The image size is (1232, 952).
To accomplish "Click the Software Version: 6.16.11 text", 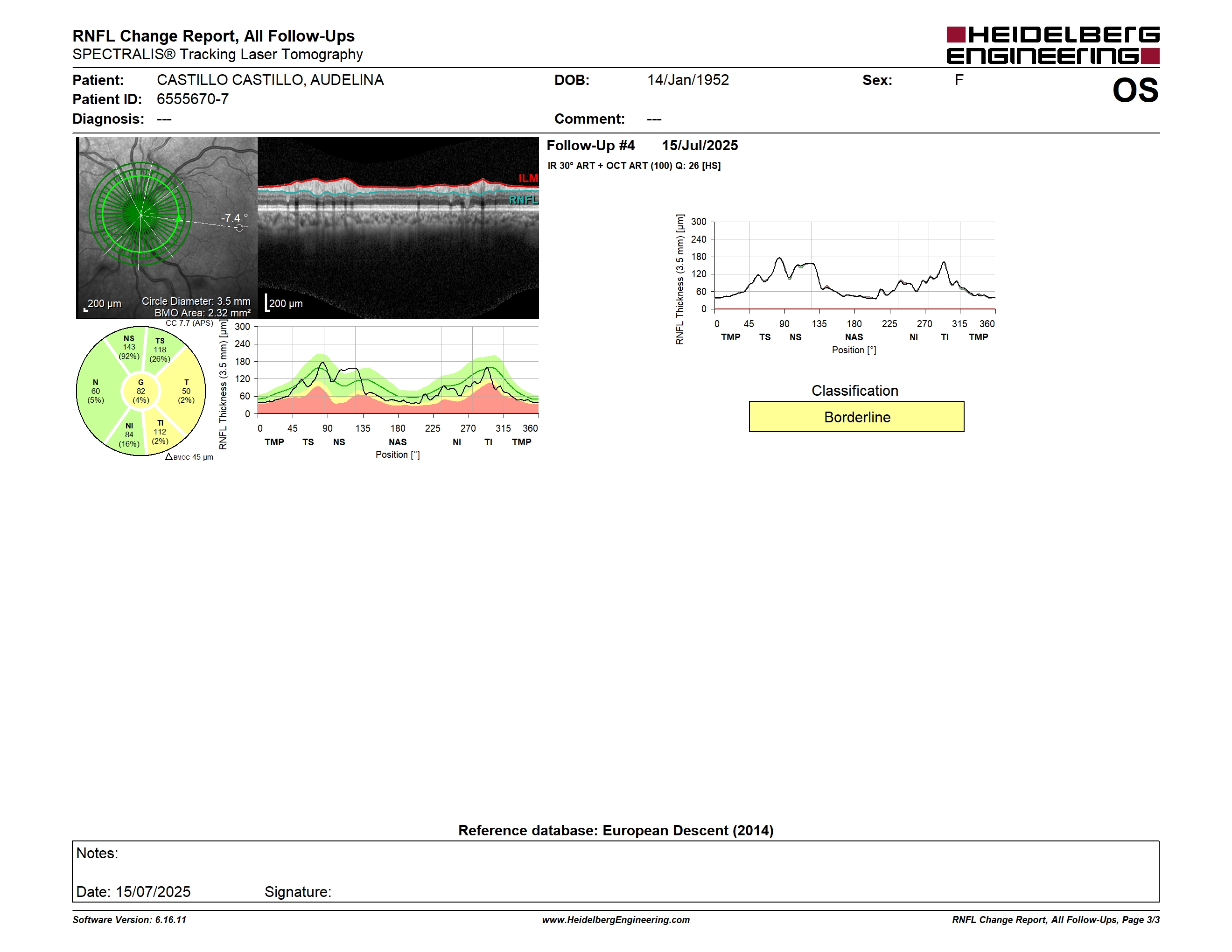I will [x=129, y=920].
